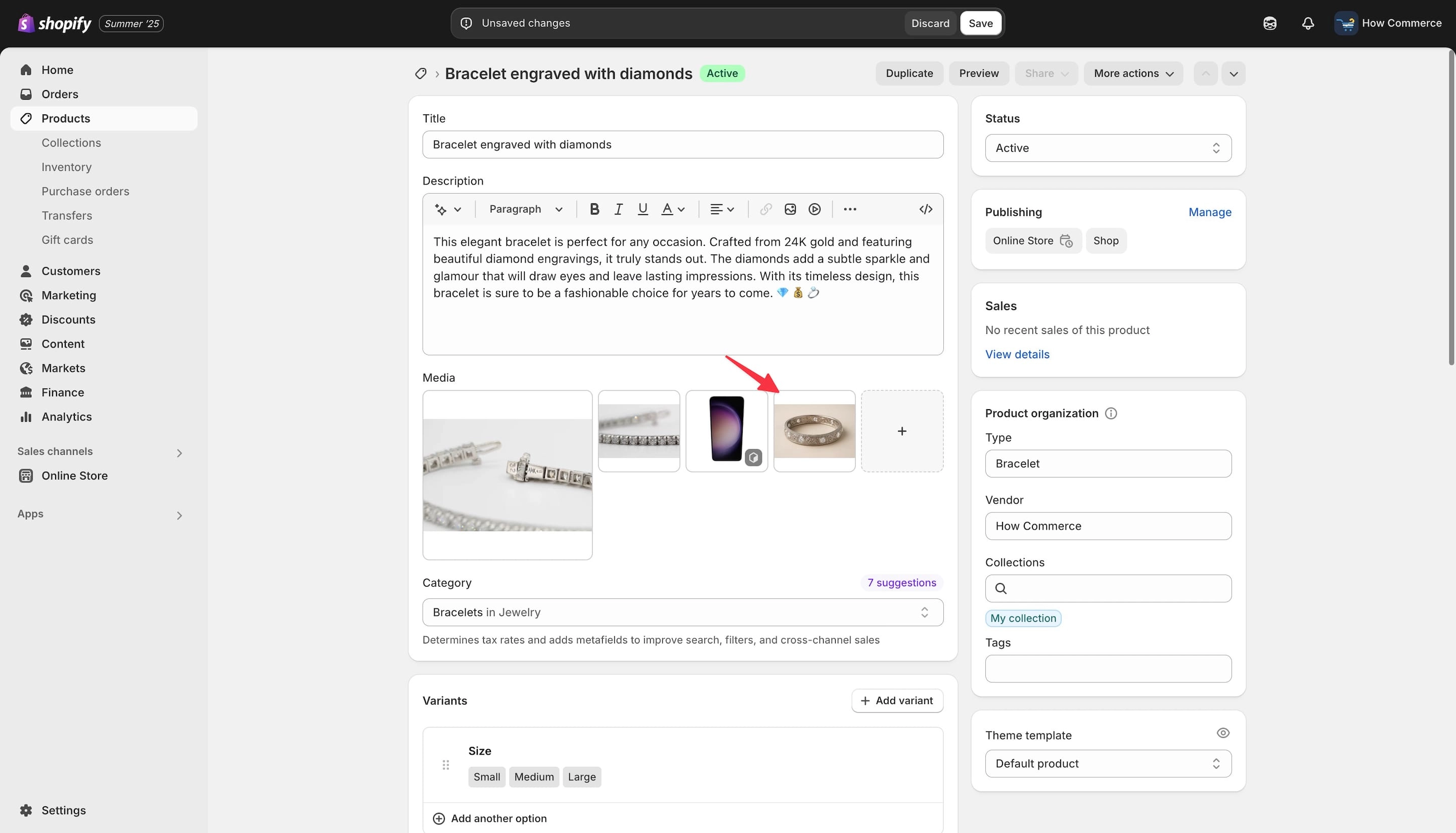Select the ring image thumbnail
This screenshot has width=1456, height=833.
pos(814,431)
